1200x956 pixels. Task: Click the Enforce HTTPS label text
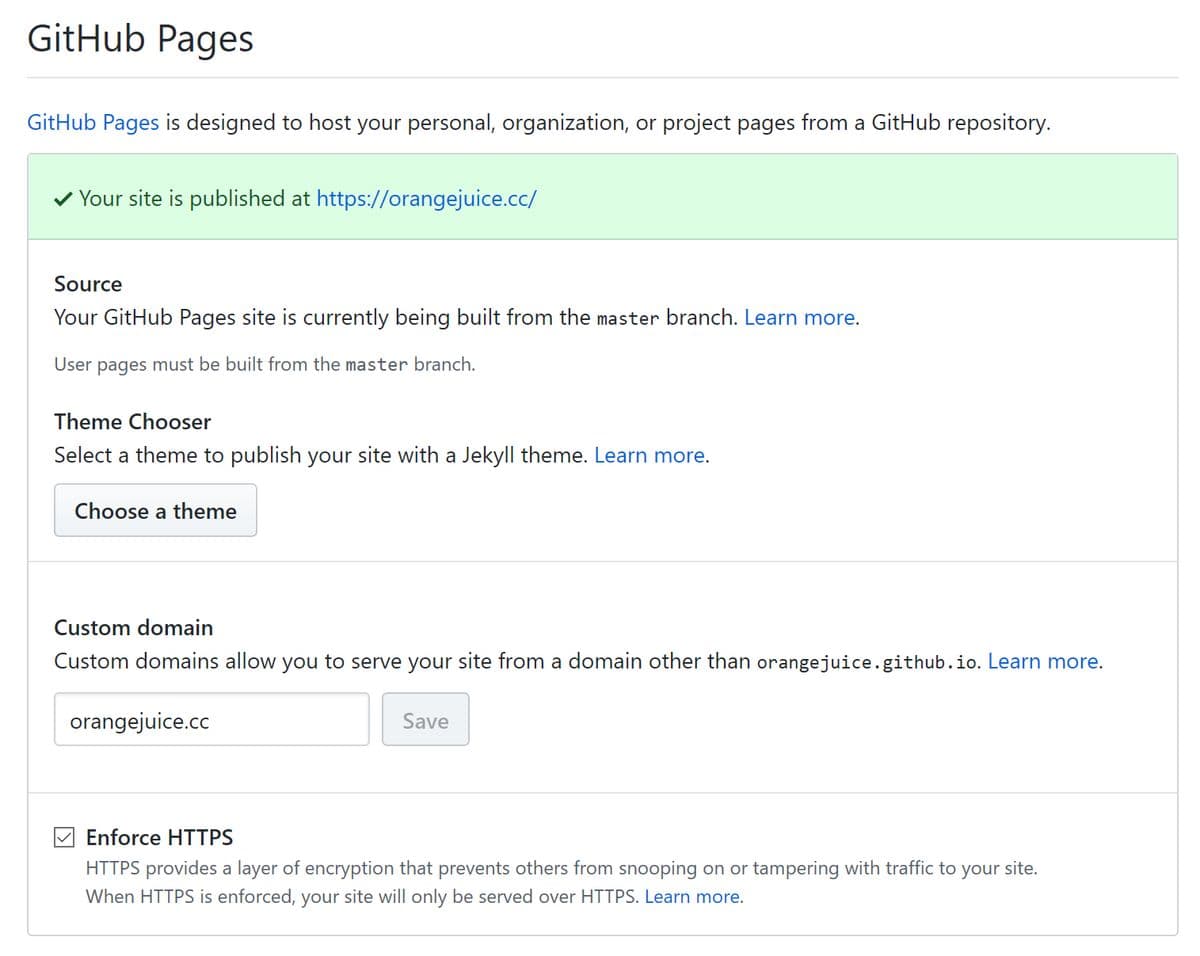160,837
